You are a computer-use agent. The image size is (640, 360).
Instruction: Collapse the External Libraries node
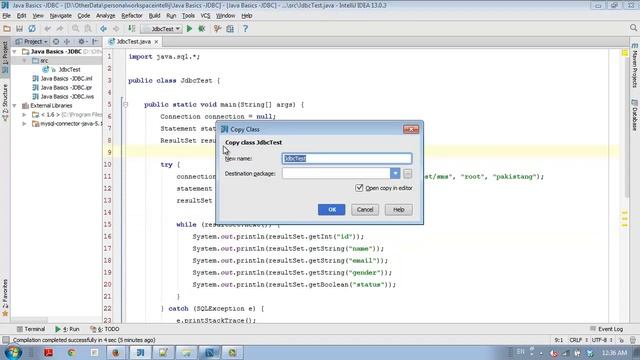[15, 106]
